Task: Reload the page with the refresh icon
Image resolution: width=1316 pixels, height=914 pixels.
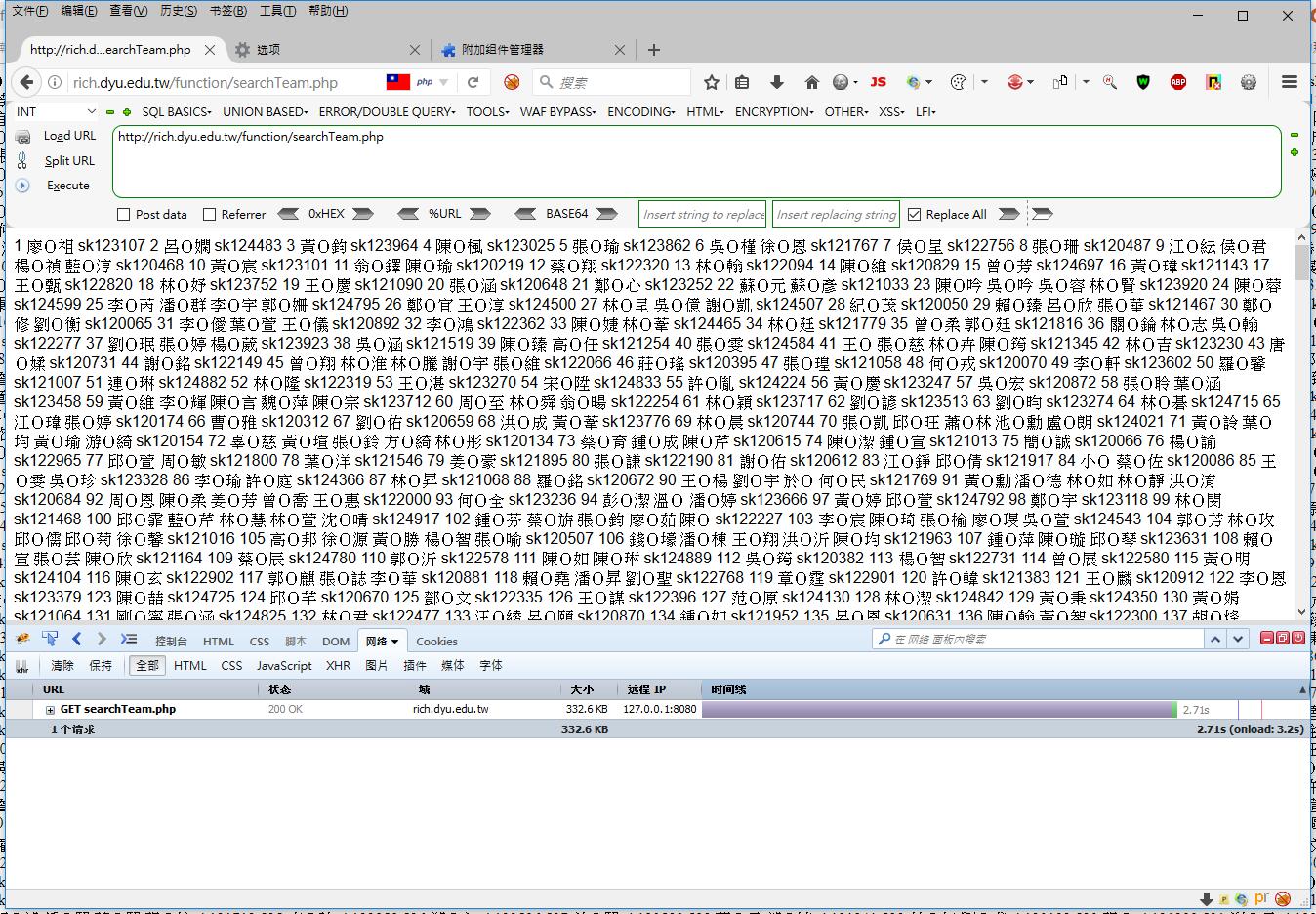Action: coord(473,82)
